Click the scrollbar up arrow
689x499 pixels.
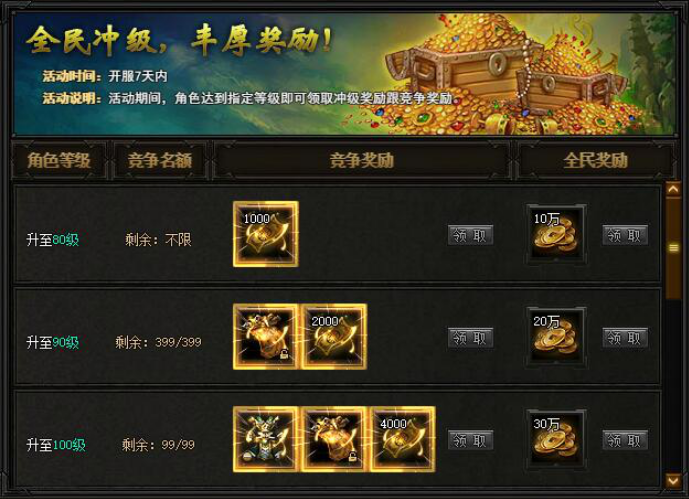pos(673,189)
